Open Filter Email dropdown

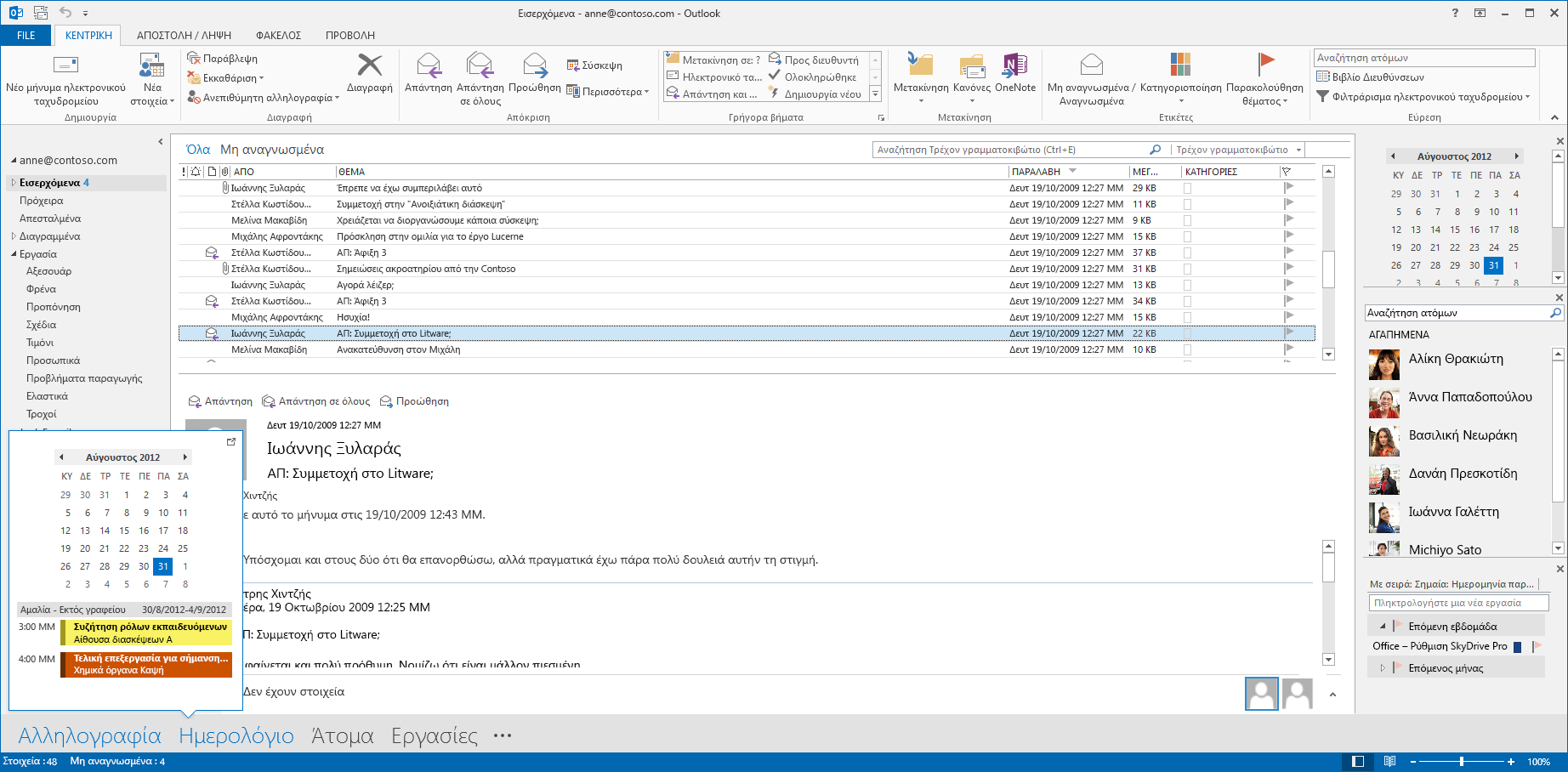(x=1423, y=97)
